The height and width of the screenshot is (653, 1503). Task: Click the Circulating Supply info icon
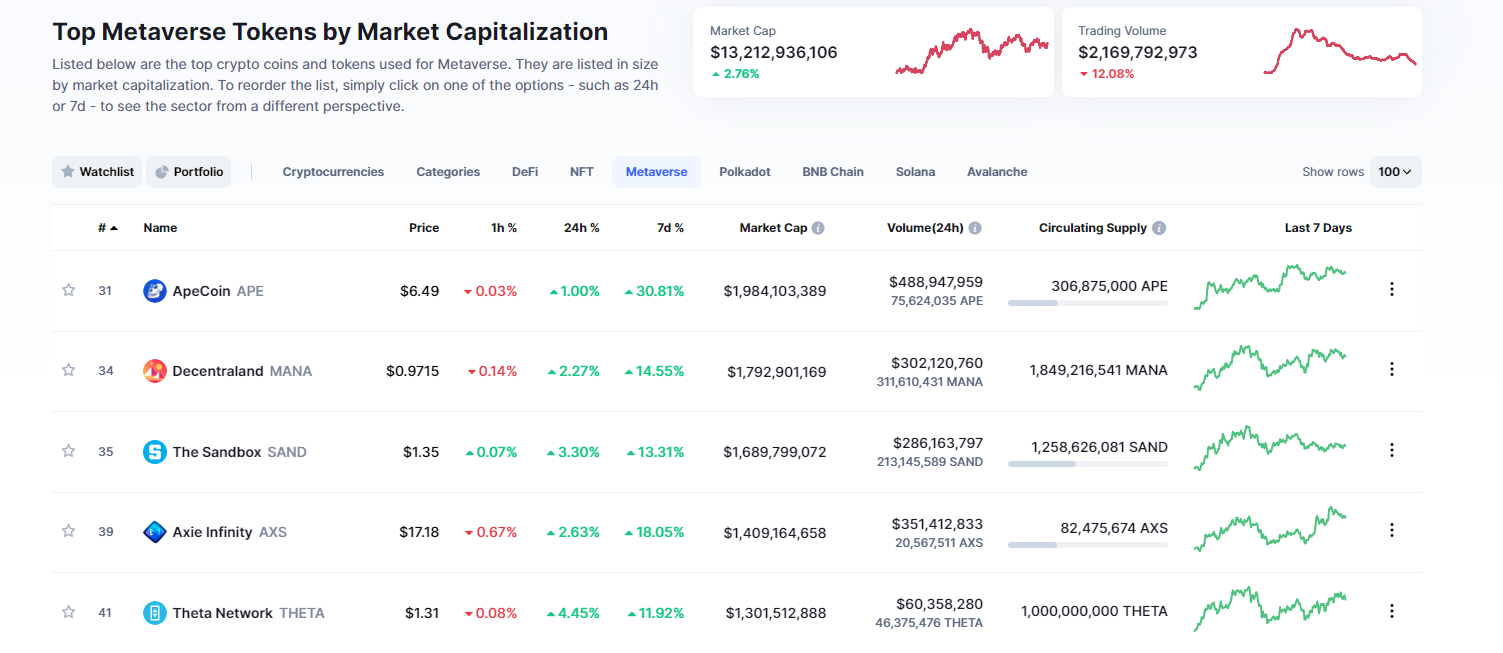[1159, 228]
